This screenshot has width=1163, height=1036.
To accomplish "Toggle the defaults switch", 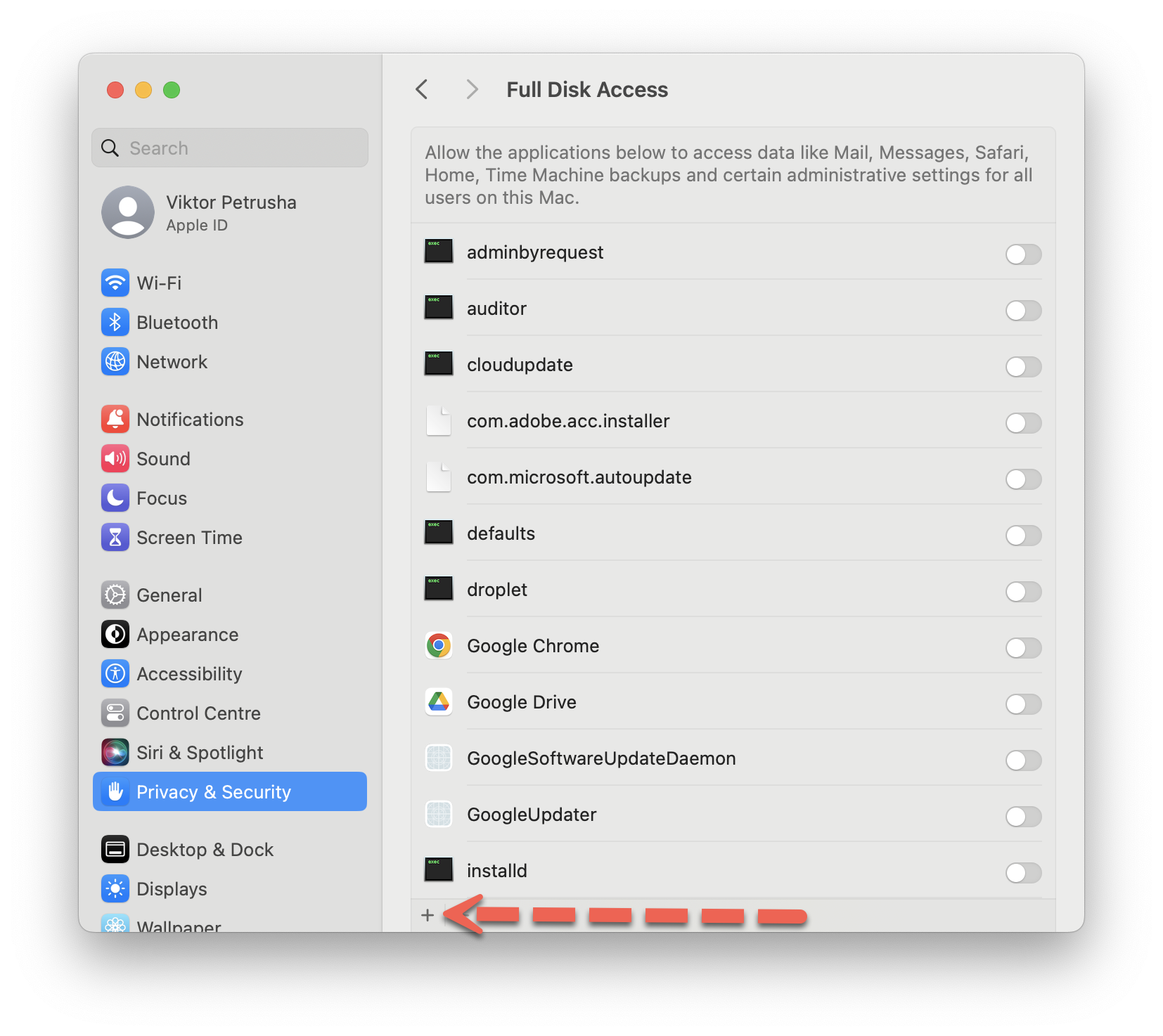I will pyautogui.click(x=1023, y=536).
